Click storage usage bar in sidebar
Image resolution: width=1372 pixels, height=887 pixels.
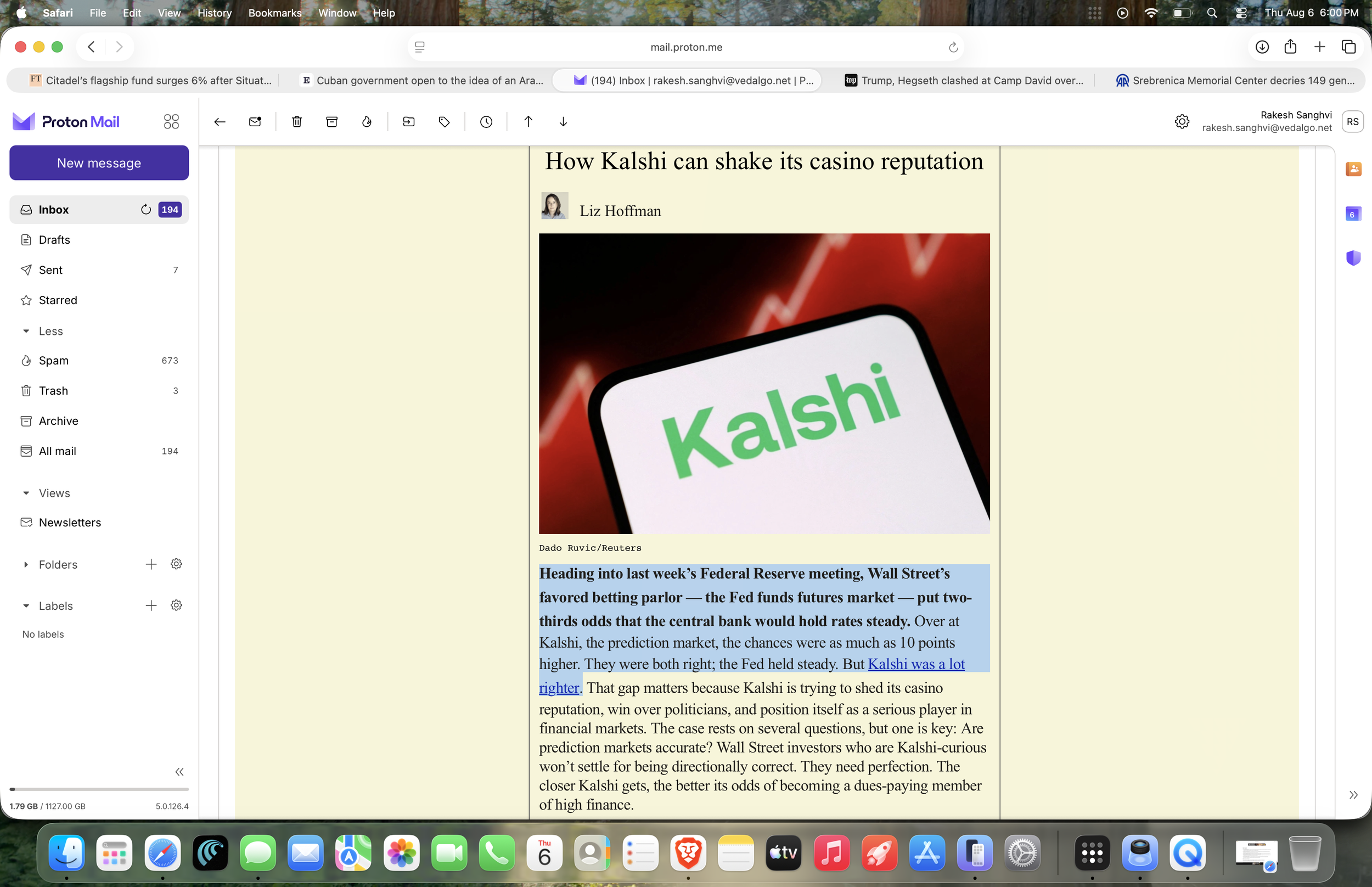pyautogui.click(x=99, y=789)
